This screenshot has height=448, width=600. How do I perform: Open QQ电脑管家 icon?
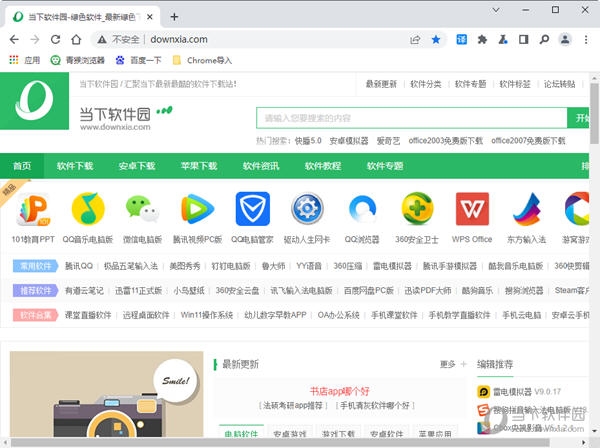(253, 209)
